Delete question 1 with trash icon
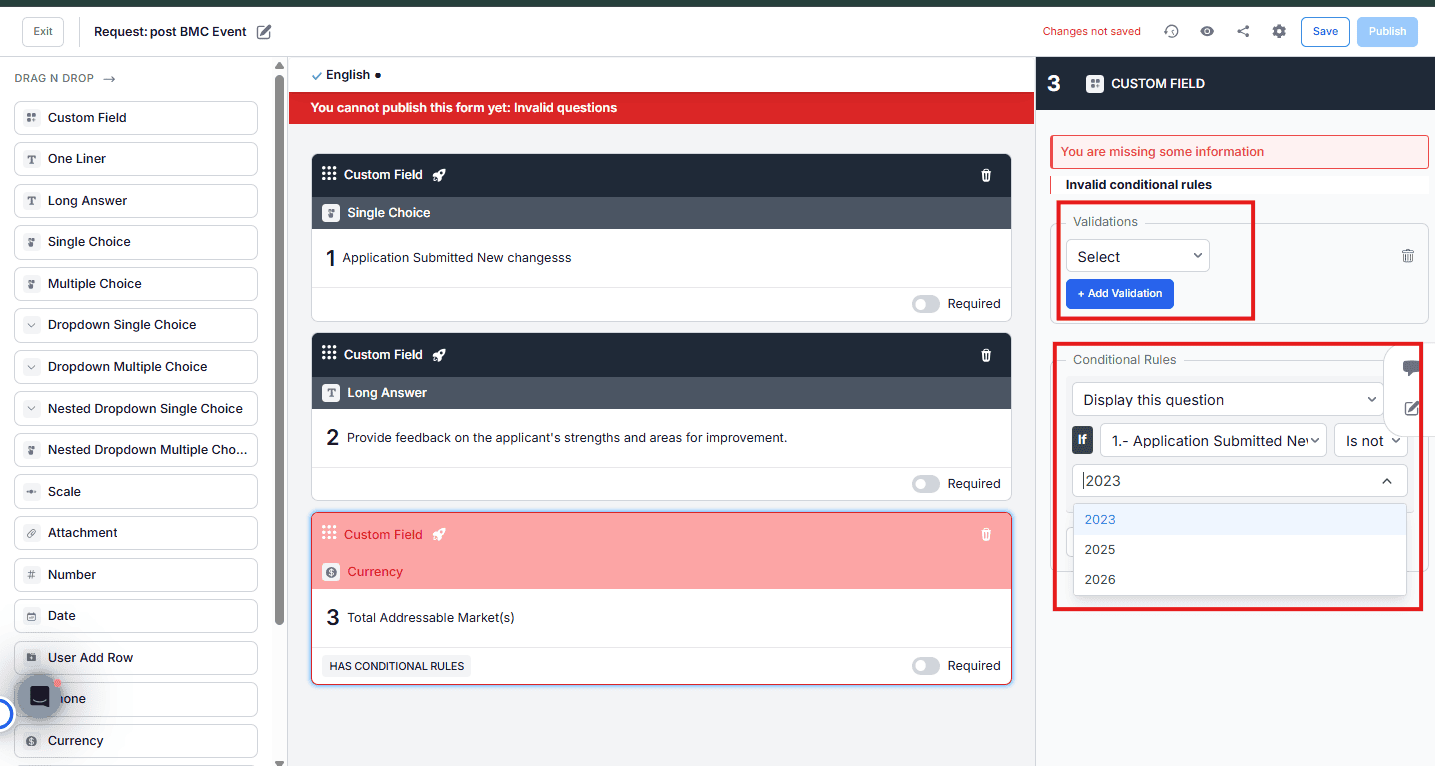This screenshot has width=1435, height=766. (986, 175)
